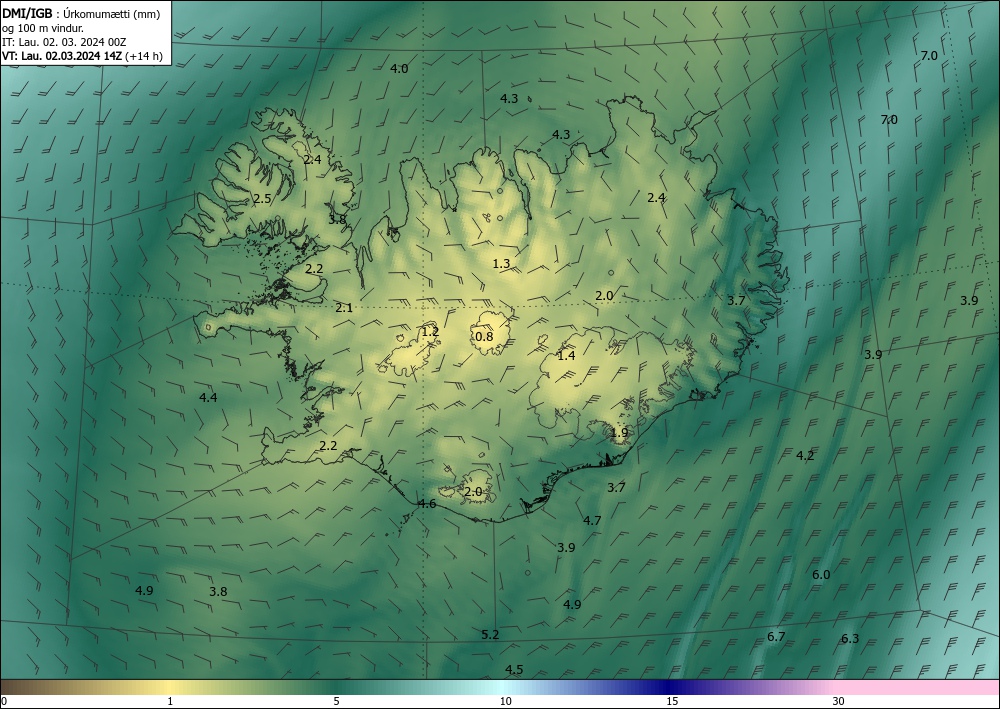
Task: Click the 2.5 value label on the map
Action: [x=262, y=199]
